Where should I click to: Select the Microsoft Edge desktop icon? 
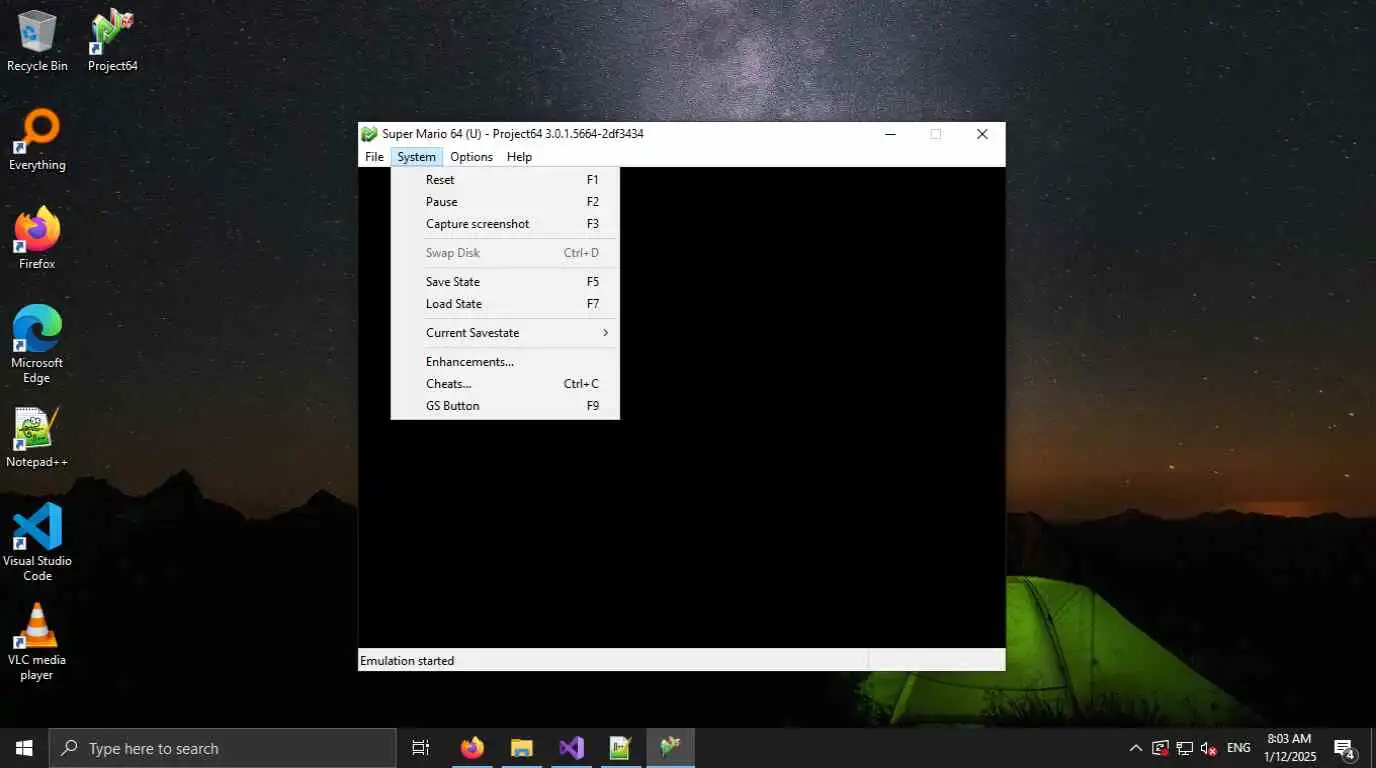pos(37,344)
